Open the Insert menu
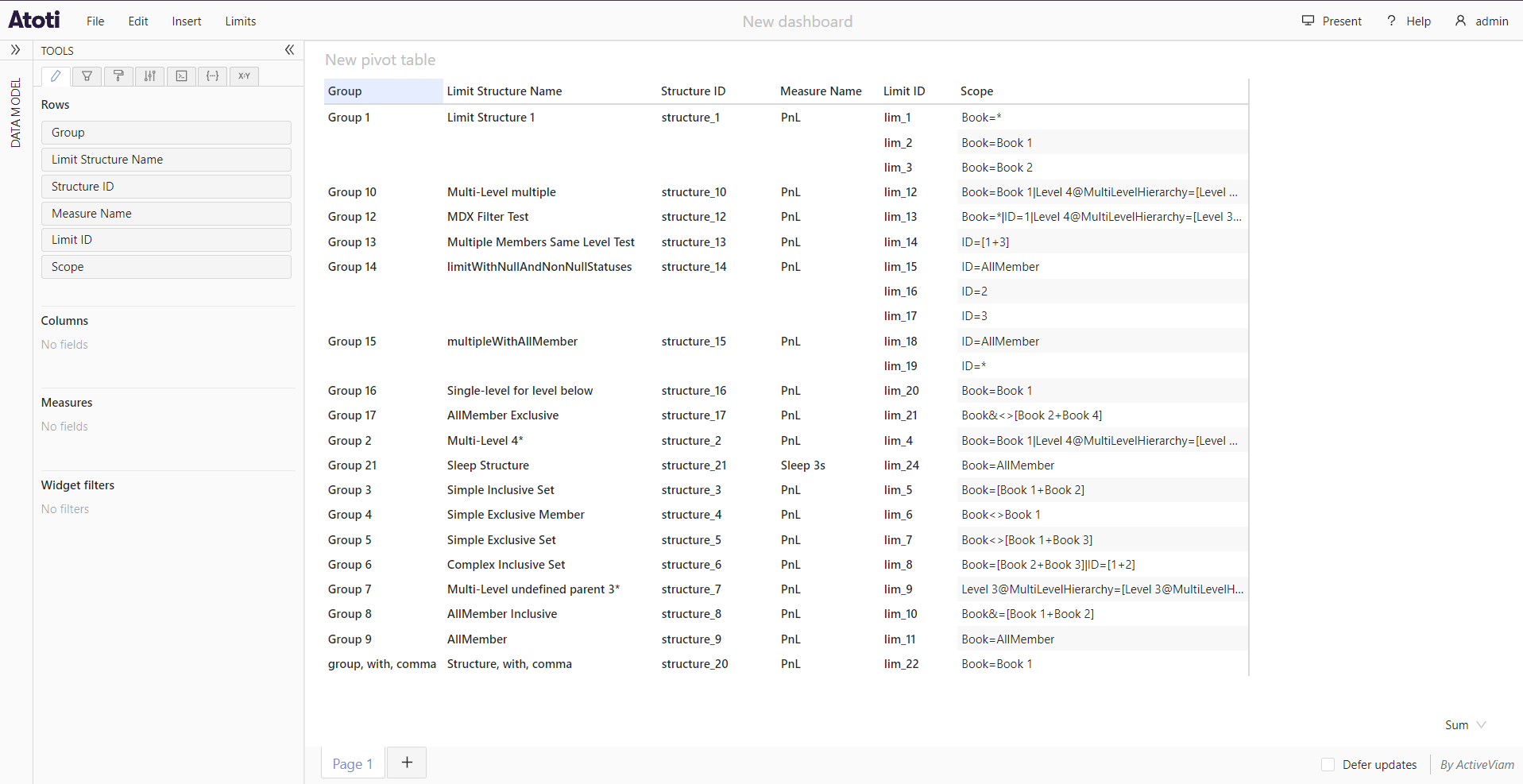Screen dimensions: 1523x784 click(187, 21)
